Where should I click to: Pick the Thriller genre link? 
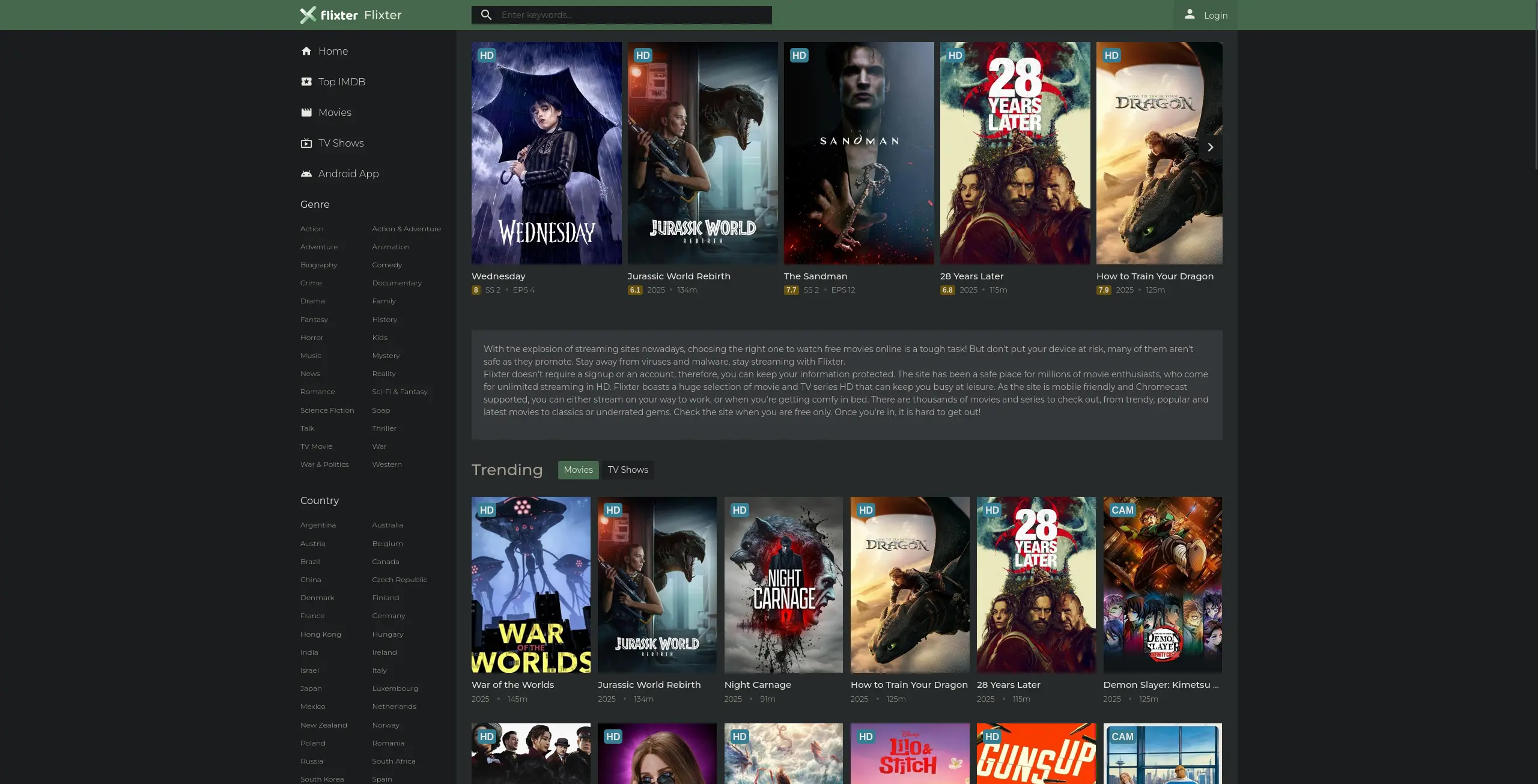click(x=384, y=428)
